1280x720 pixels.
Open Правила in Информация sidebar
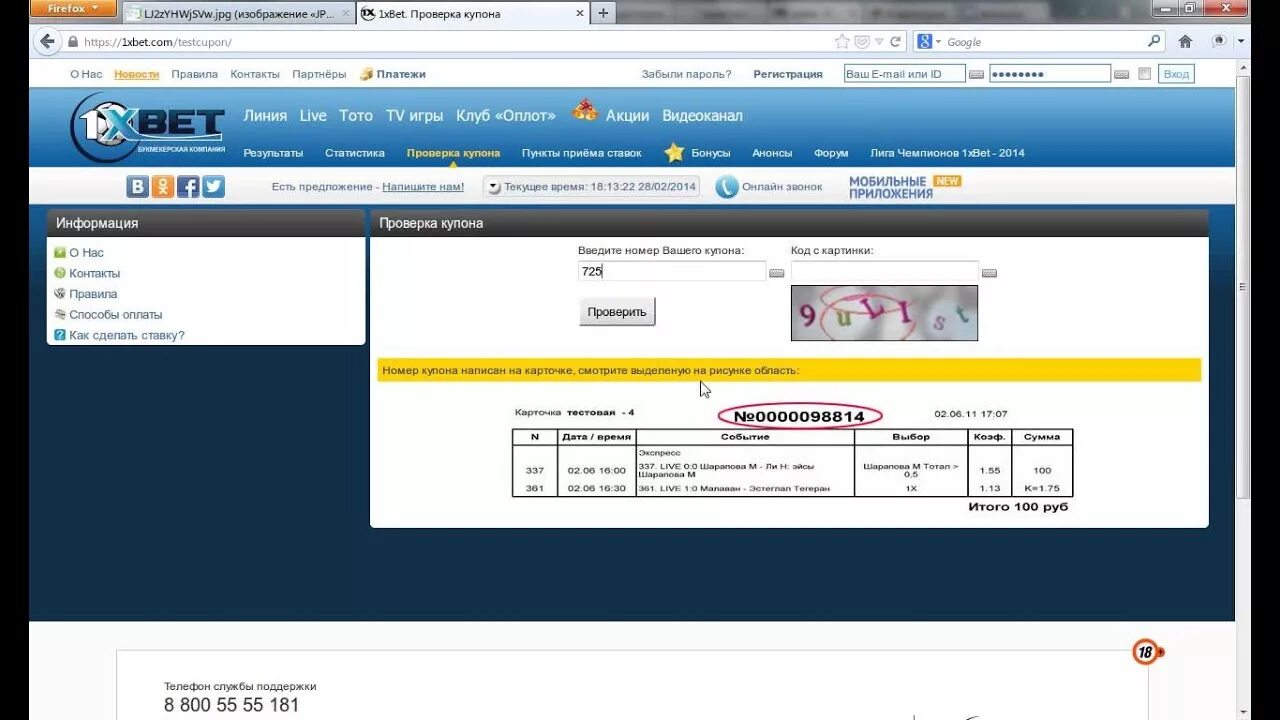[x=93, y=294]
